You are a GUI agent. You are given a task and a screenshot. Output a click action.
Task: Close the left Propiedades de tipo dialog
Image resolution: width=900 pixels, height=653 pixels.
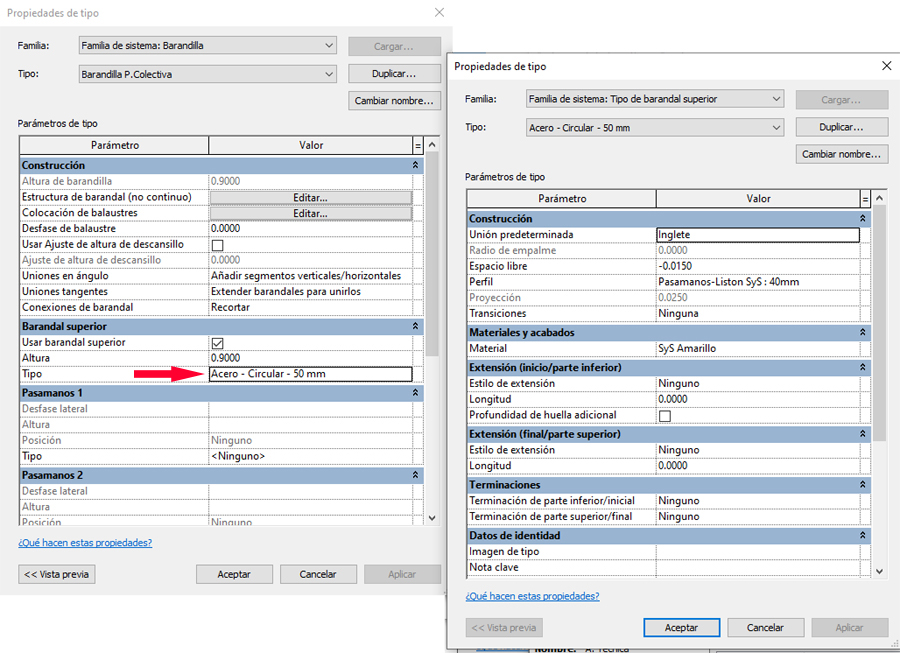(x=438, y=13)
